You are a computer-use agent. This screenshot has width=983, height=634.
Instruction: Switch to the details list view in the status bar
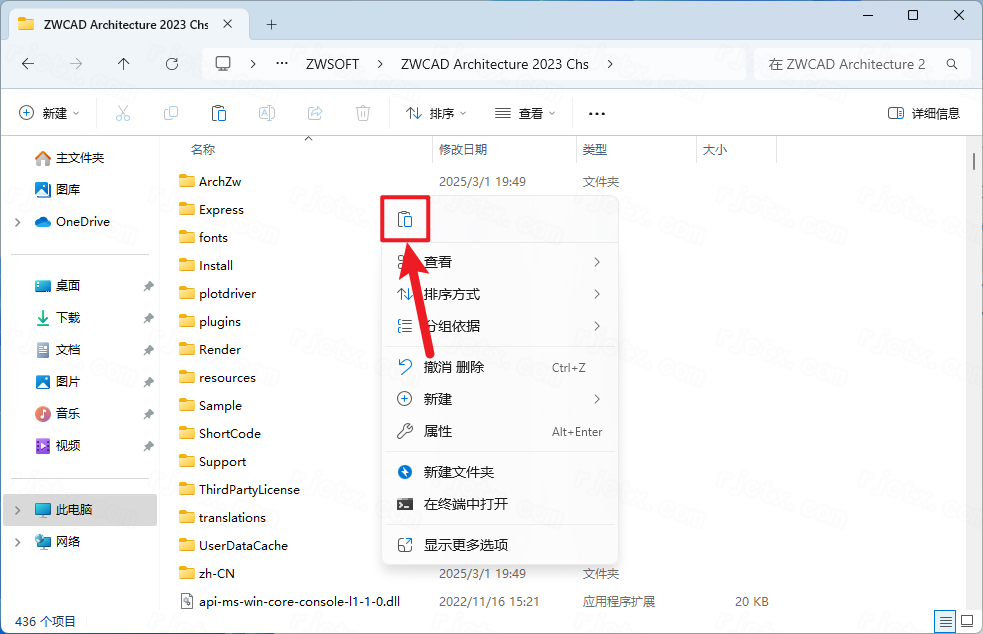944,621
